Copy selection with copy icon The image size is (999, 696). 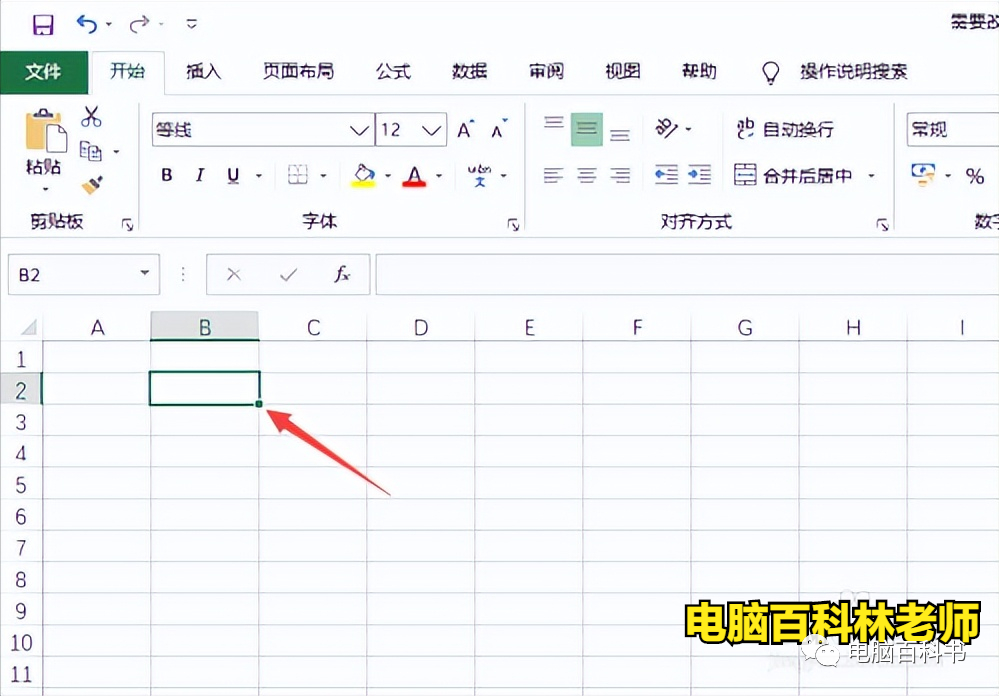[90, 151]
